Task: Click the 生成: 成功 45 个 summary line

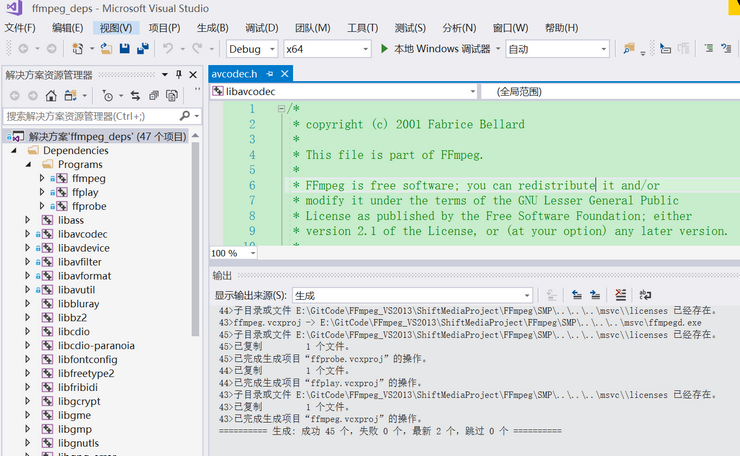Action: [x=390, y=431]
